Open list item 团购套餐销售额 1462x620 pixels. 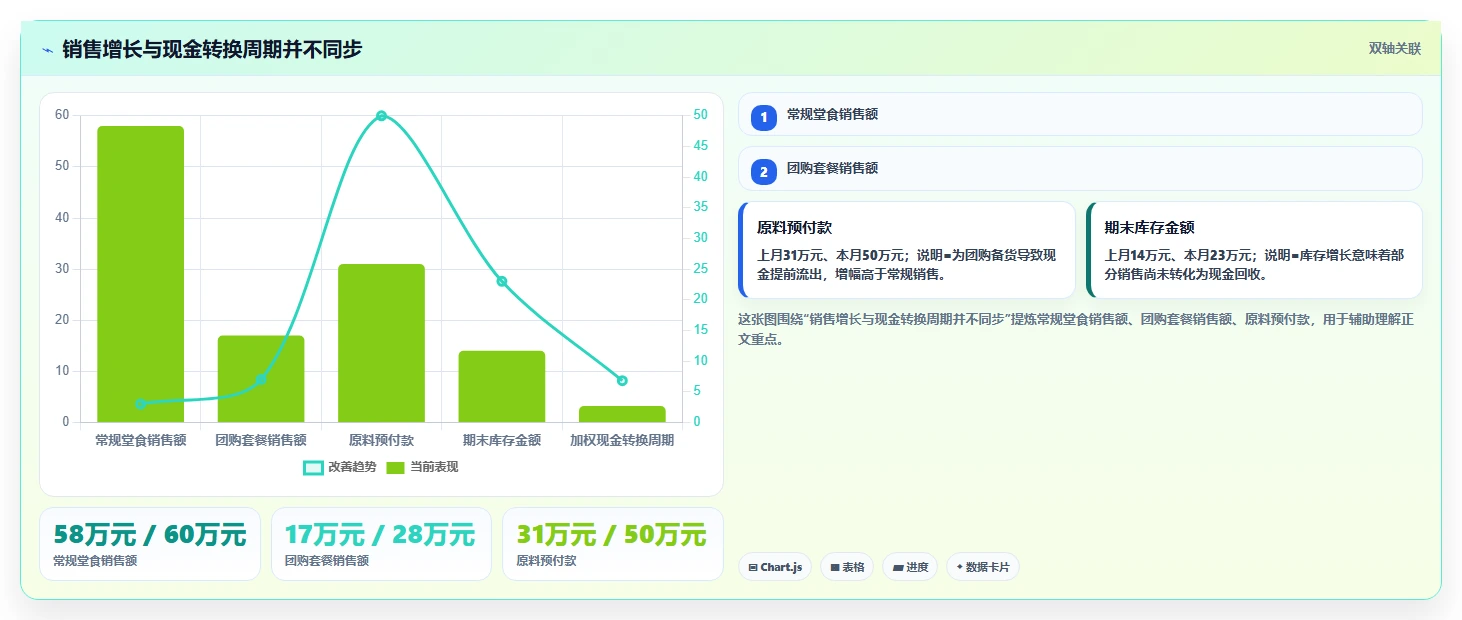tap(1080, 168)
